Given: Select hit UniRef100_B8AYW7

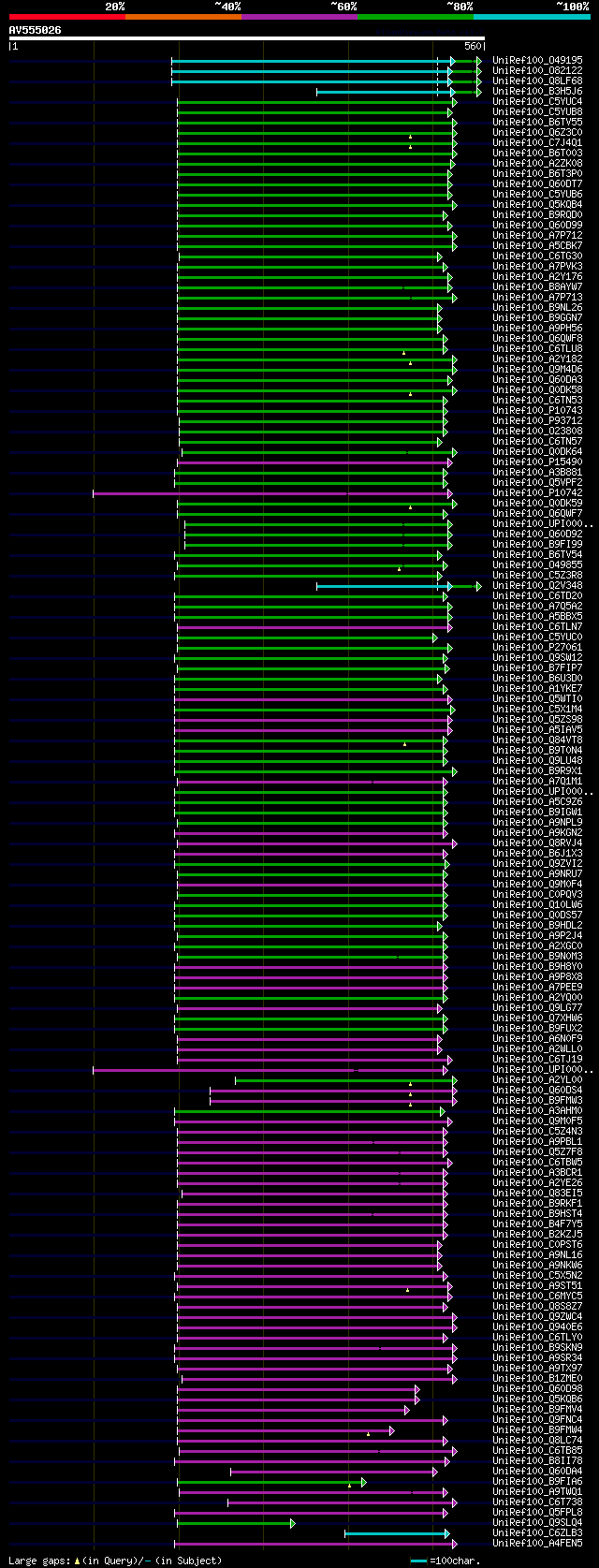Looking at the screenshot, I should click(x=537, y=287).
